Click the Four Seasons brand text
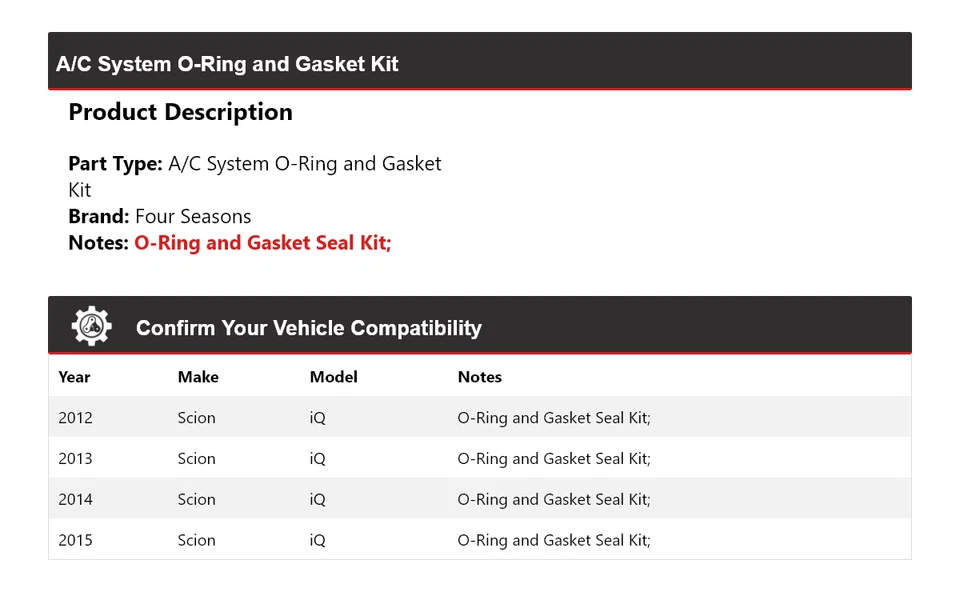The height and width of the screenshot is (592, 960). coord(193,216)
